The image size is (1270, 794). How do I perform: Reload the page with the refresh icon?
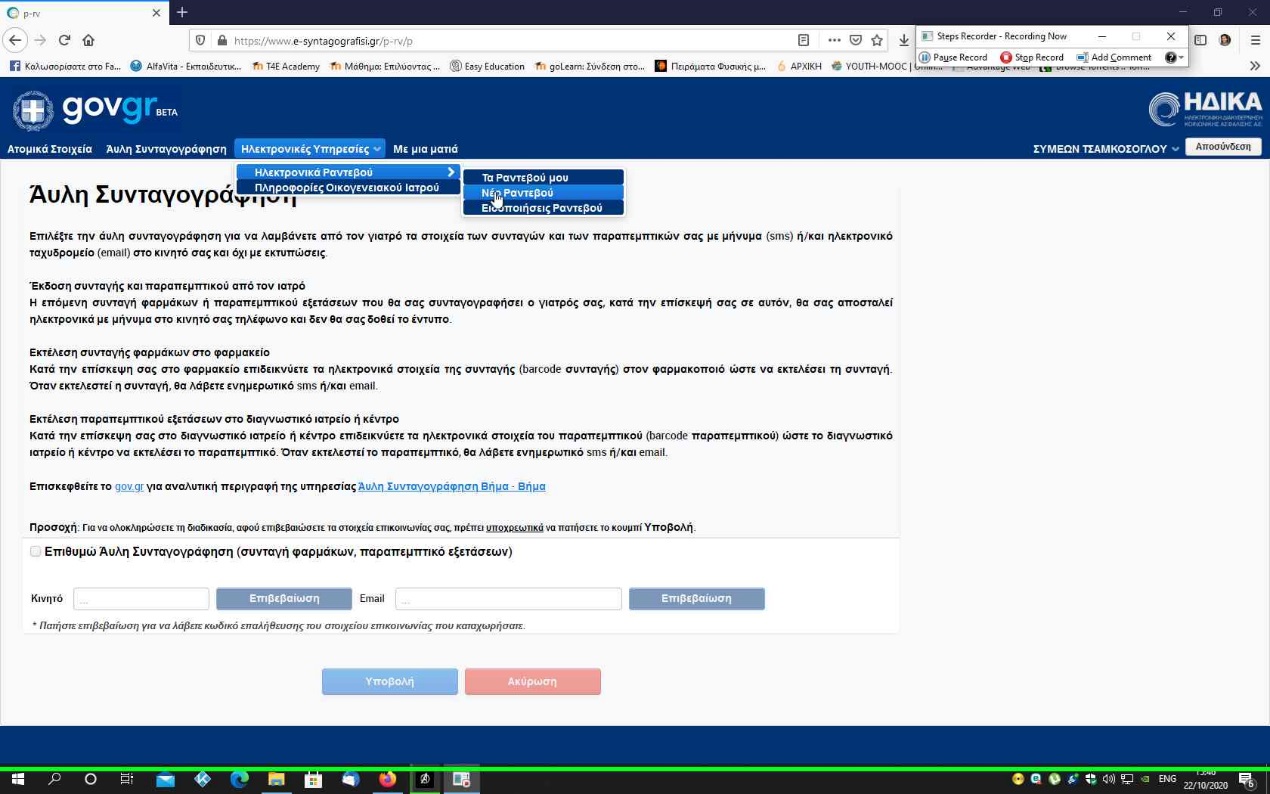click(x=64, y=40)
